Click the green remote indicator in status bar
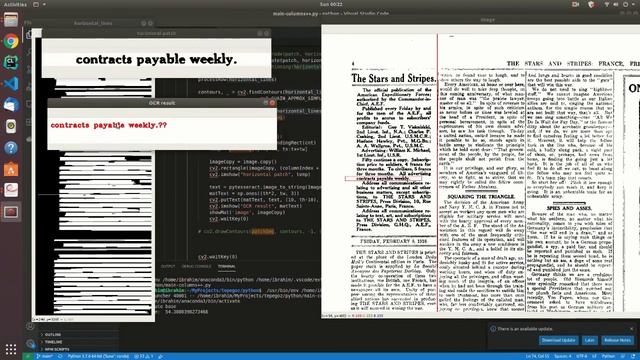Screen dimensions: 640x360 point(27,356)
